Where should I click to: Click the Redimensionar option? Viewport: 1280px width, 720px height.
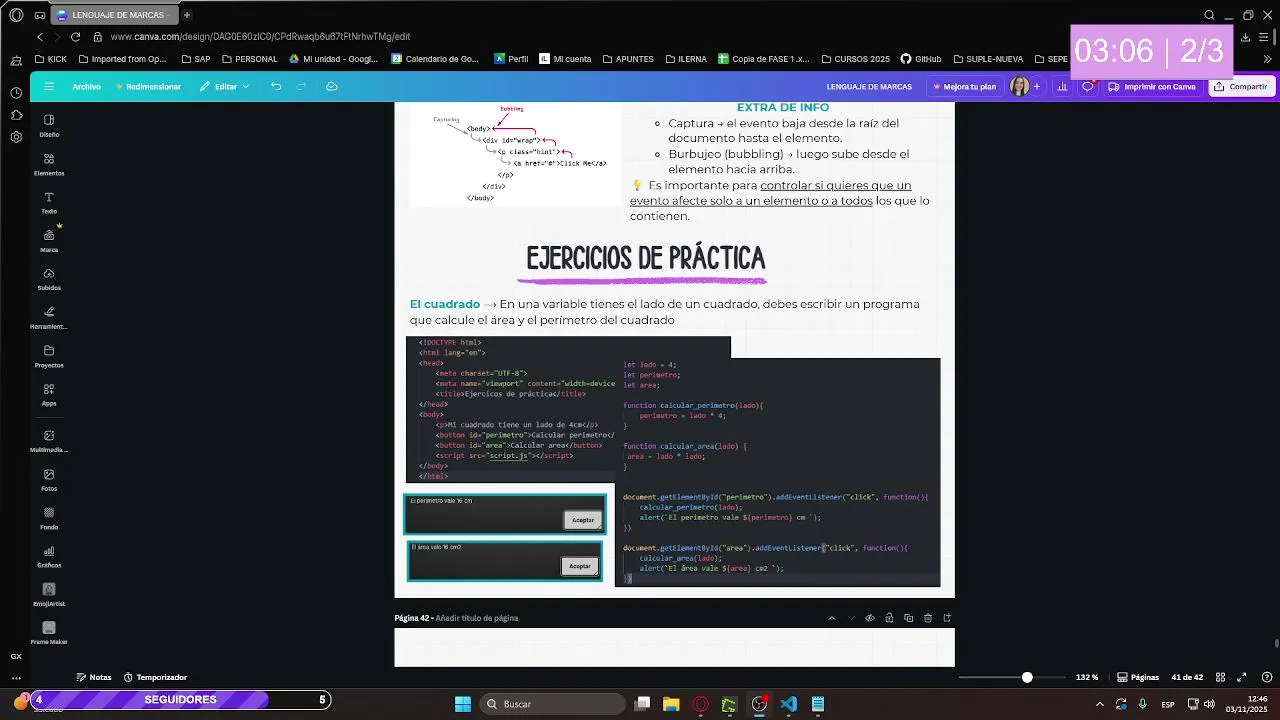tap(148, 87)
